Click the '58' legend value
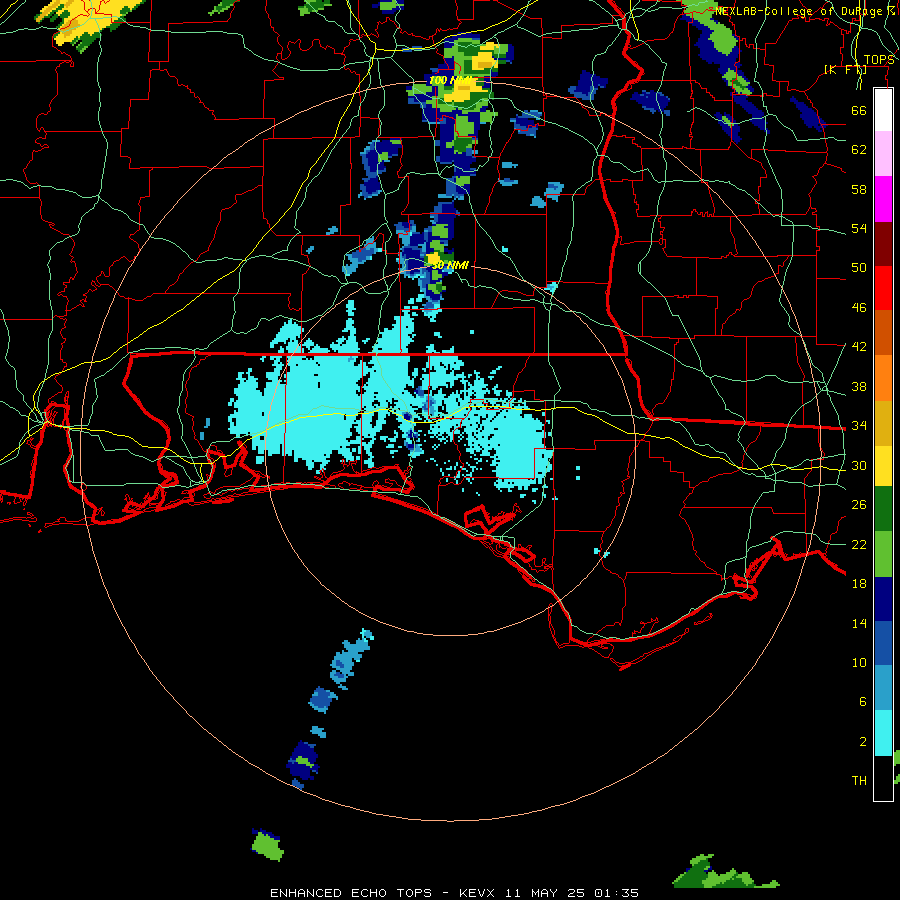The image size is (900, 900). coord(859,189)
